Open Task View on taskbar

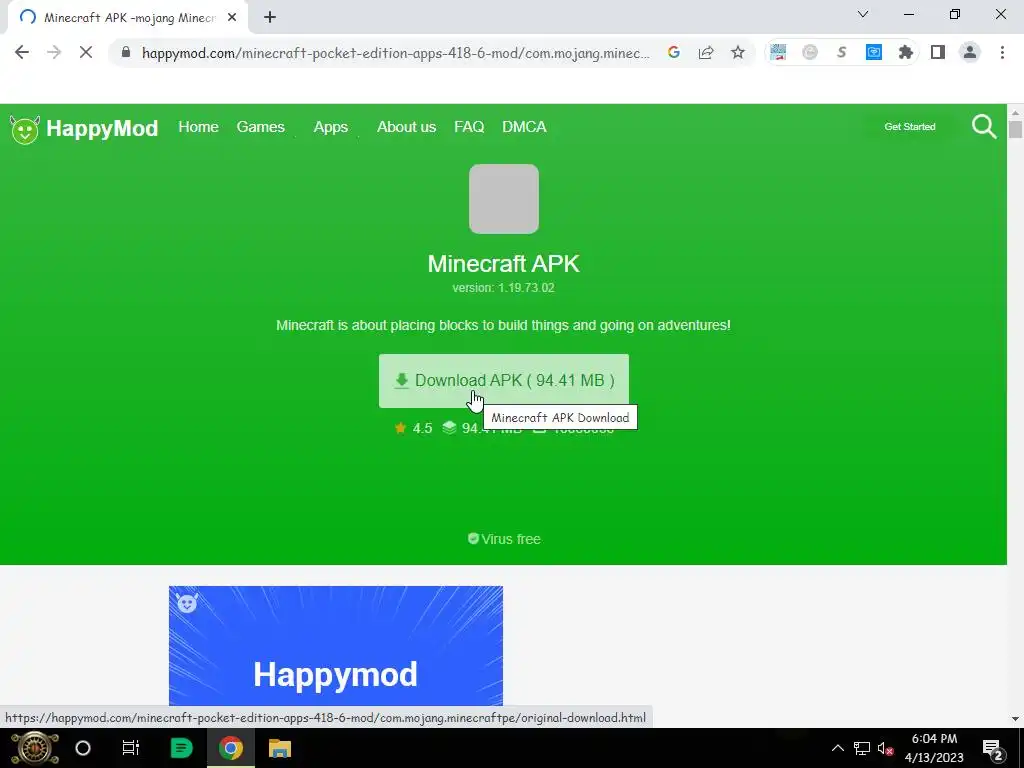click(131, 748)
